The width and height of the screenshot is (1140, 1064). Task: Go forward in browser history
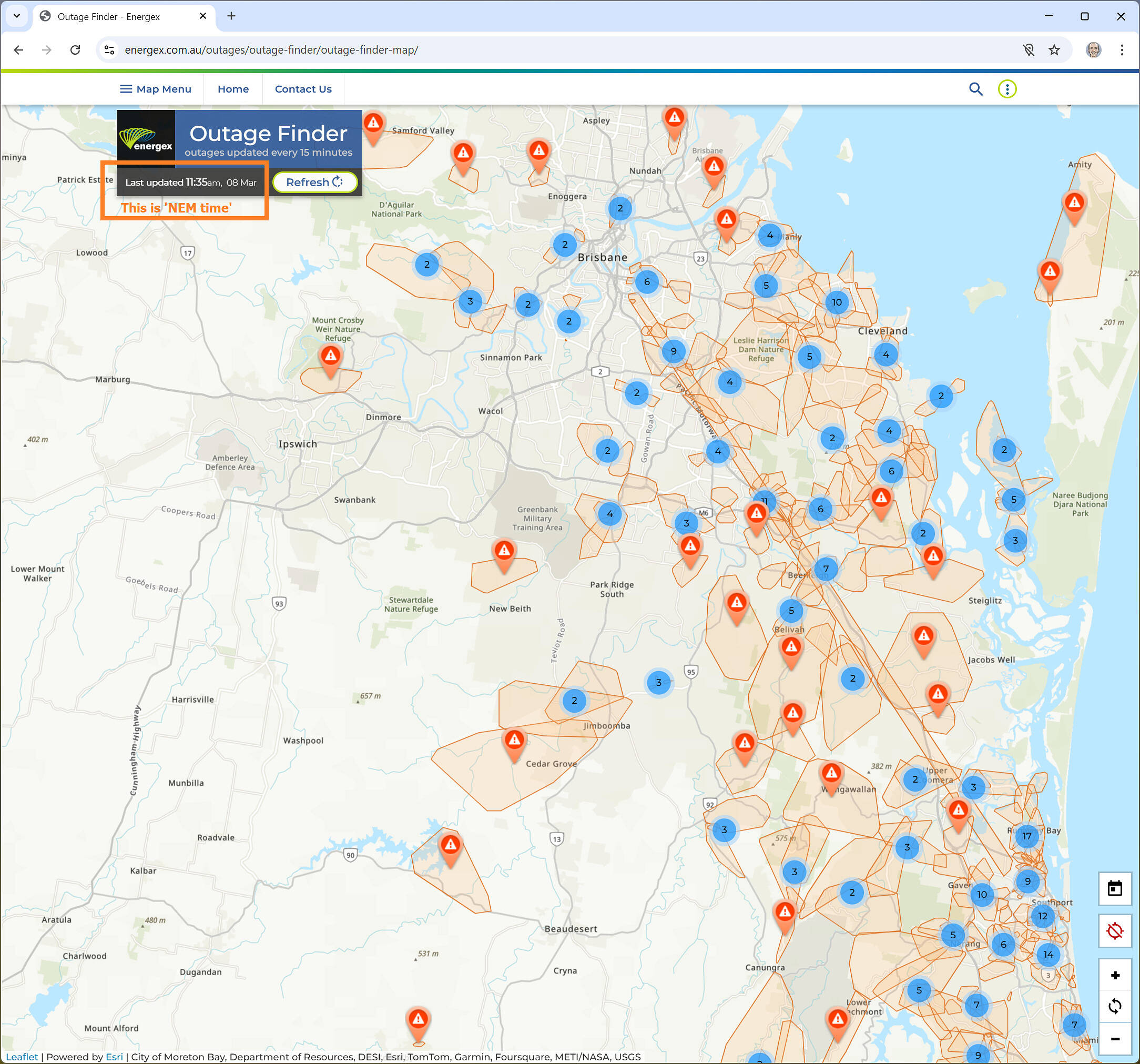tap(46, 50)
